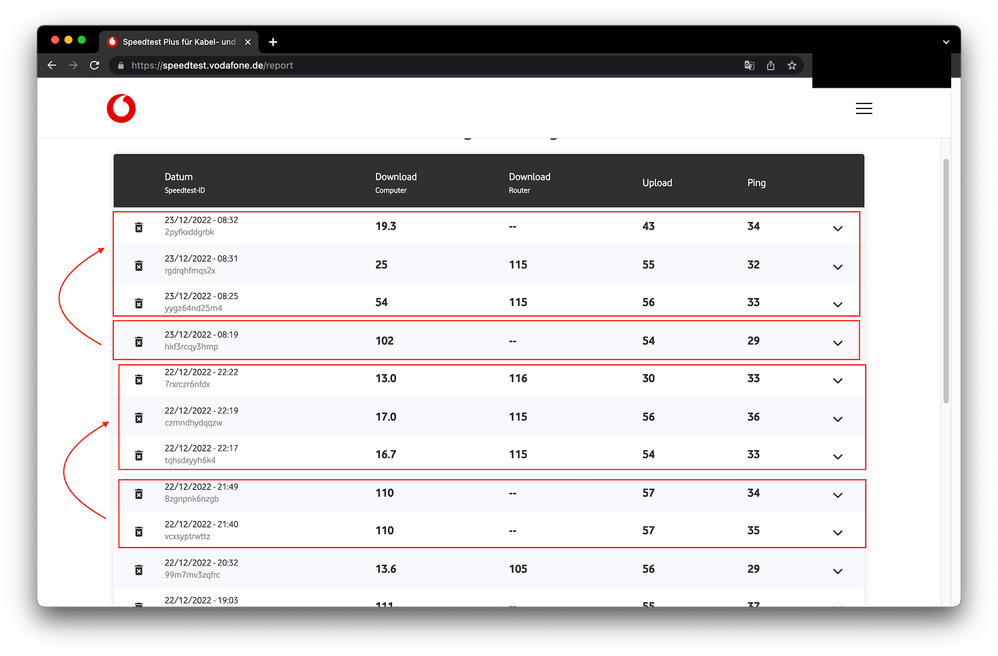Select the 16.7 download value

click(386, 454)
